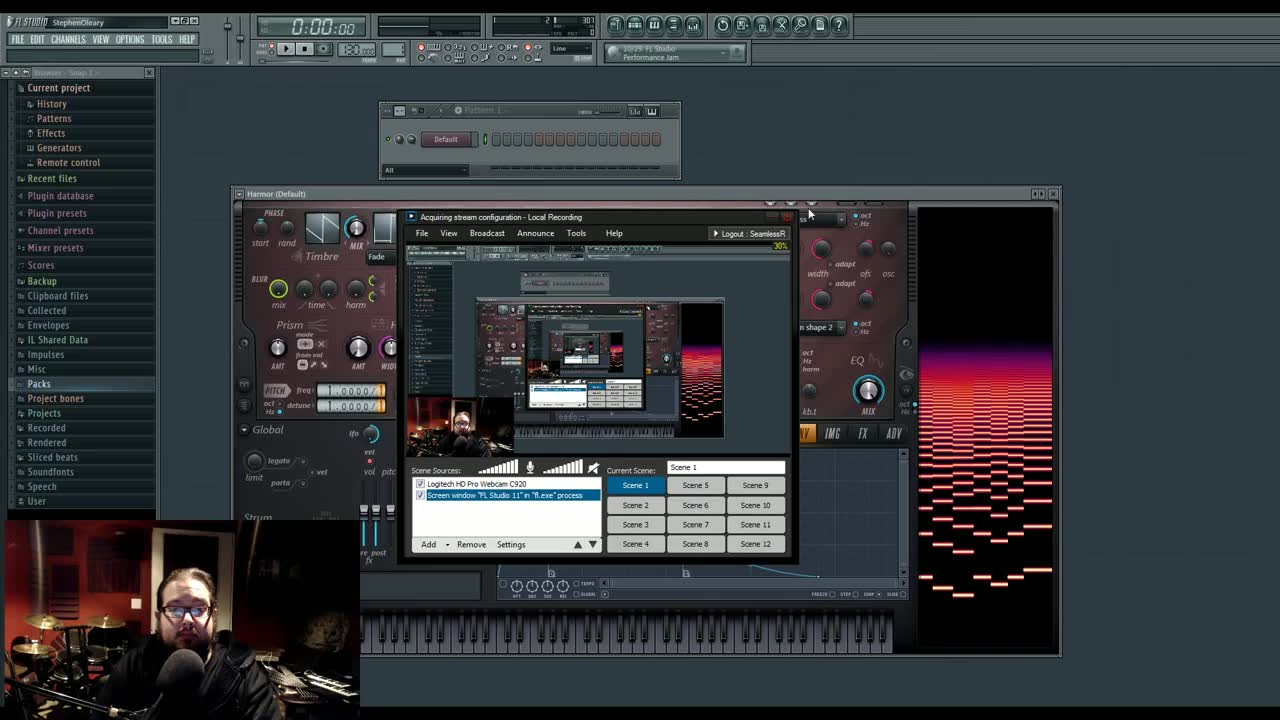Open the FL Studio FILE menu
This screenshot has width=1280, height=720.
click(18, 39)
